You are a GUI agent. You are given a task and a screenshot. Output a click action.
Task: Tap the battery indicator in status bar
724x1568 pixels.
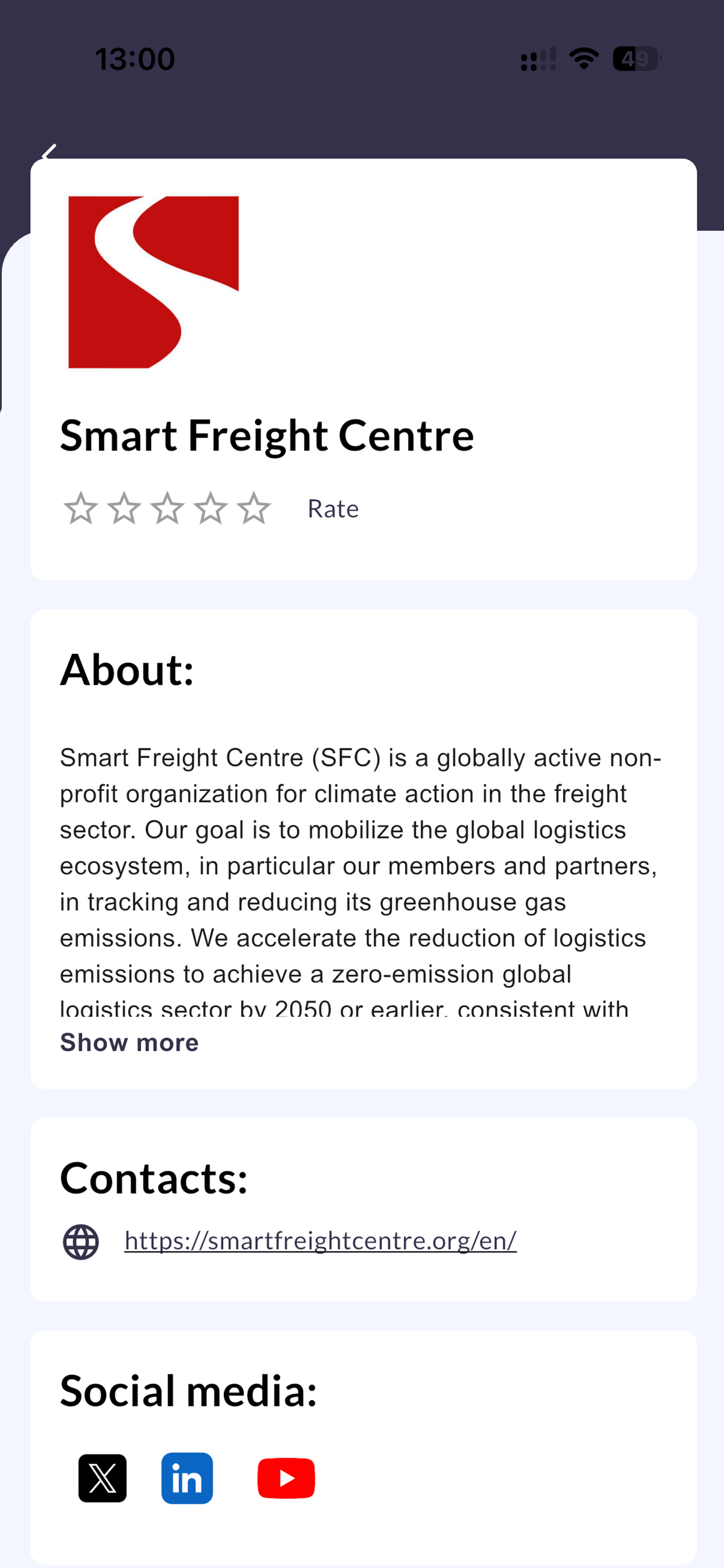point(637,58)
